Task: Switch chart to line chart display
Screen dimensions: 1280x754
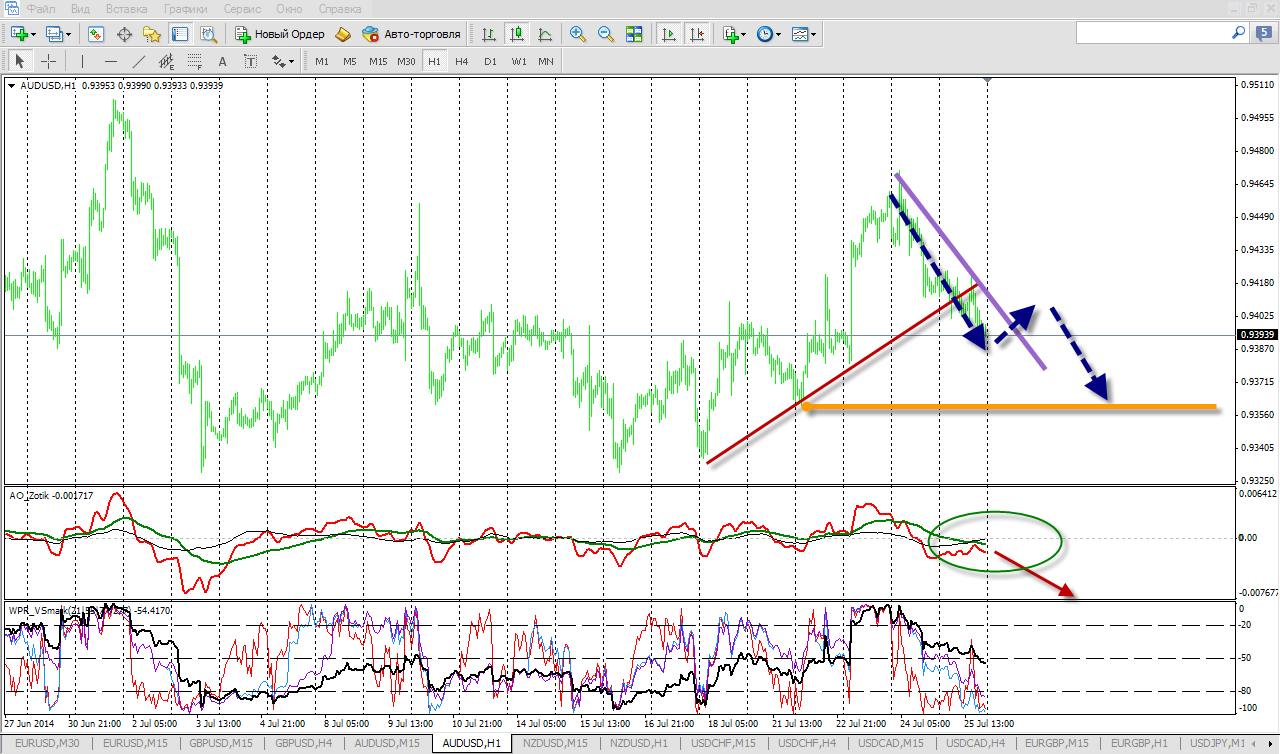Action: 545,34
